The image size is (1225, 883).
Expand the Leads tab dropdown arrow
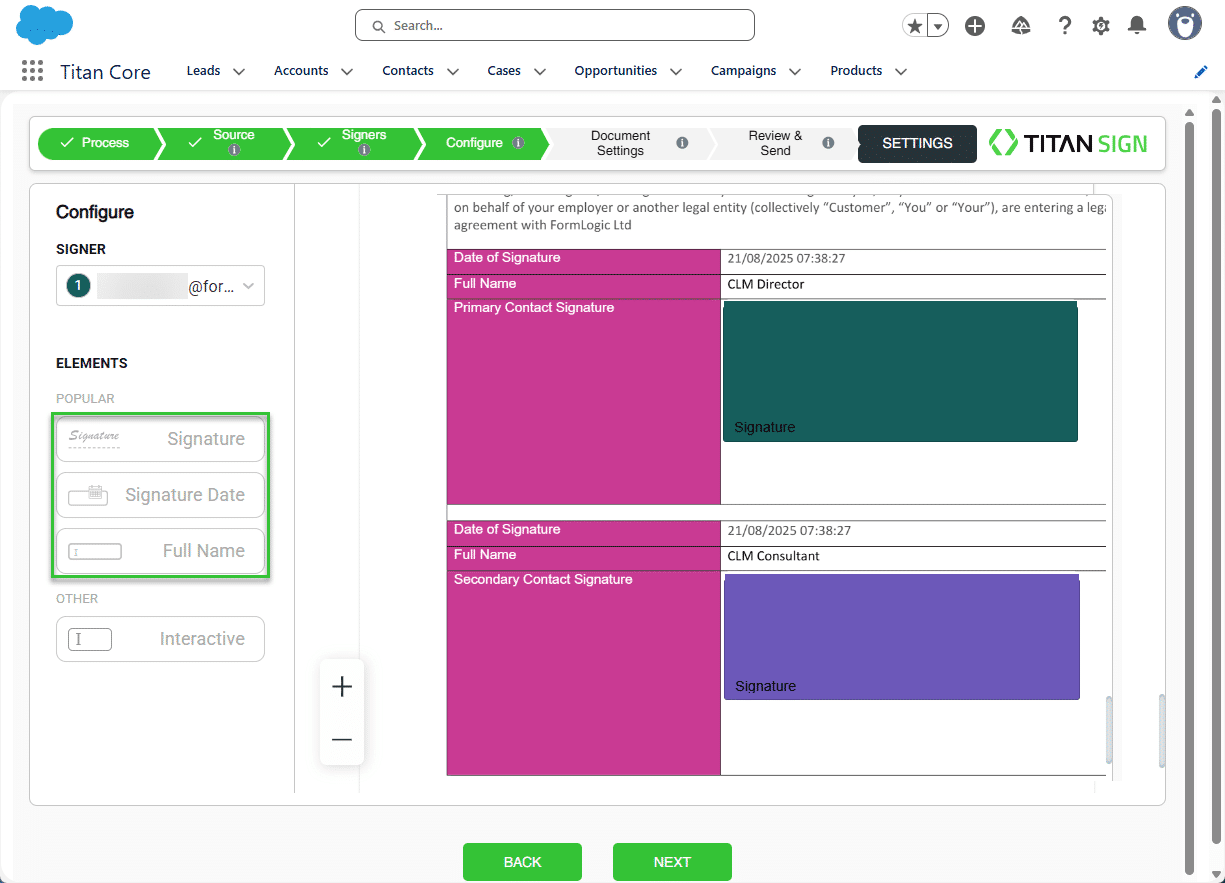(x=239, y=72)
